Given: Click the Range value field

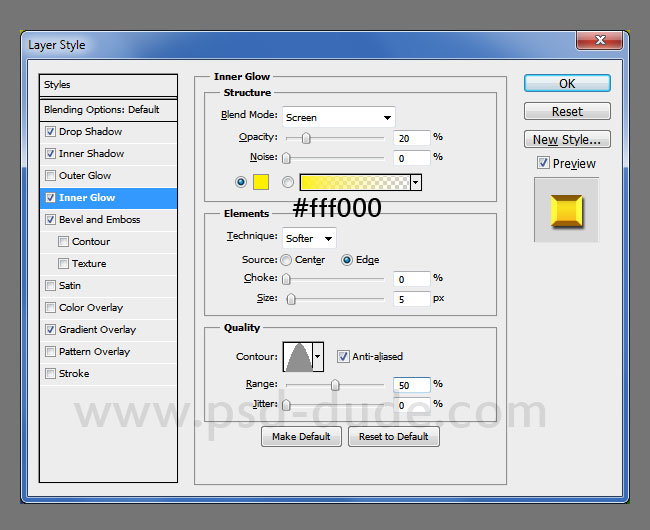Looking at the screenshot, I should coord(412,385).
